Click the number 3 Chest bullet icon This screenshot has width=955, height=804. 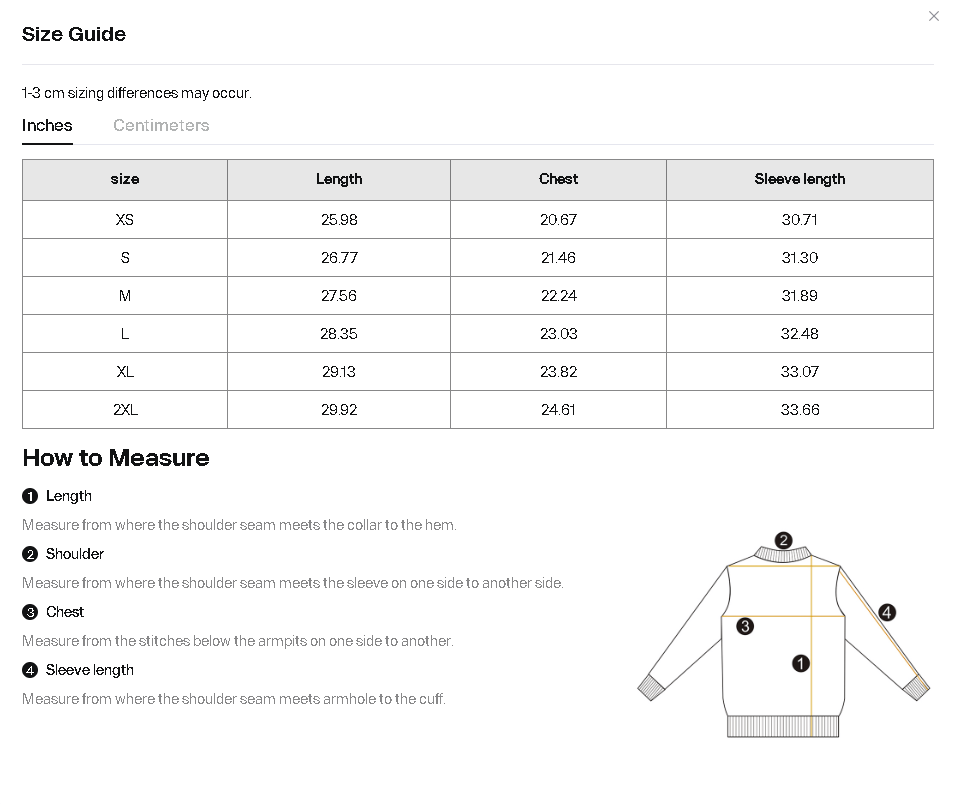[x=30, y=612]
